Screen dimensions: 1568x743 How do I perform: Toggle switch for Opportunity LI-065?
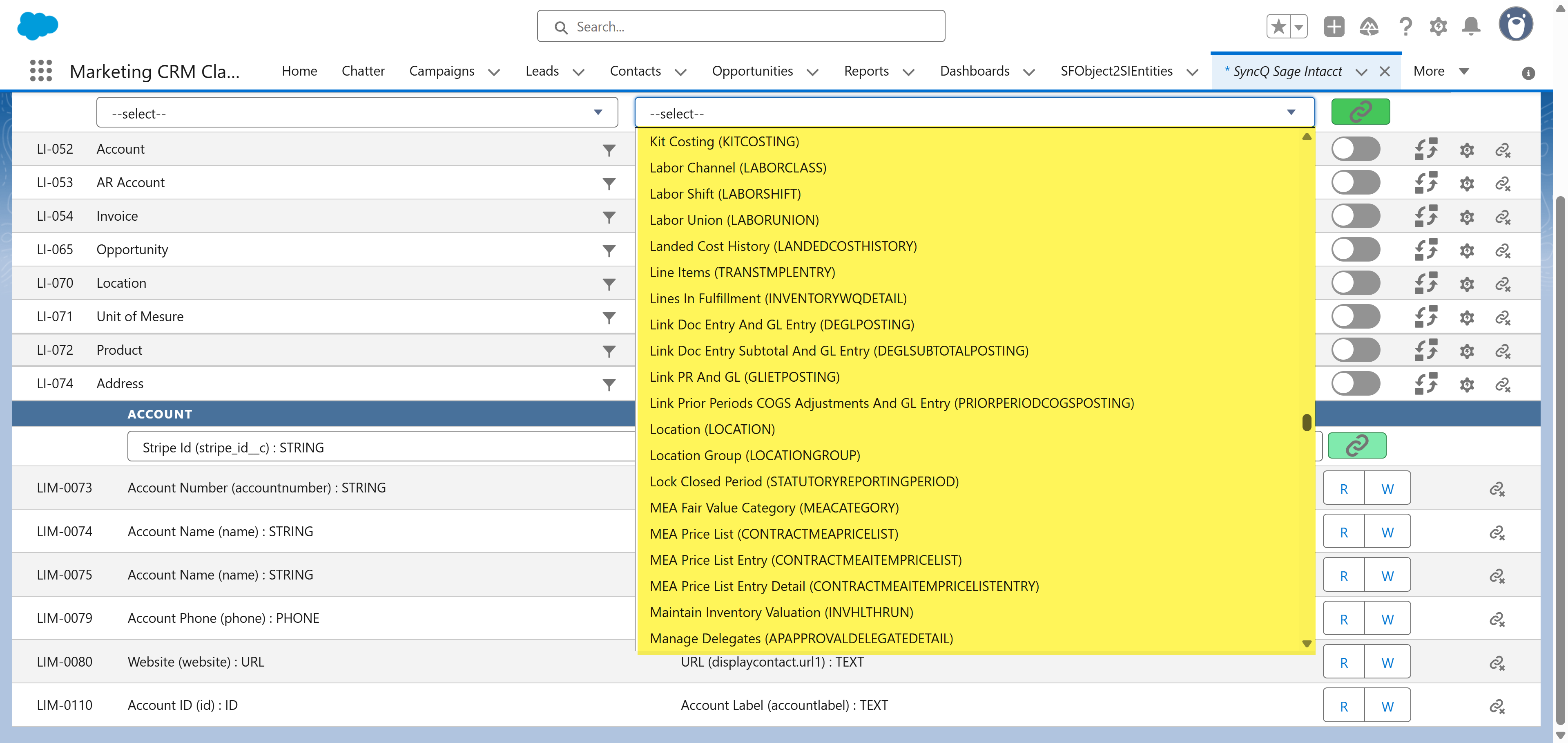[1356, 250]
